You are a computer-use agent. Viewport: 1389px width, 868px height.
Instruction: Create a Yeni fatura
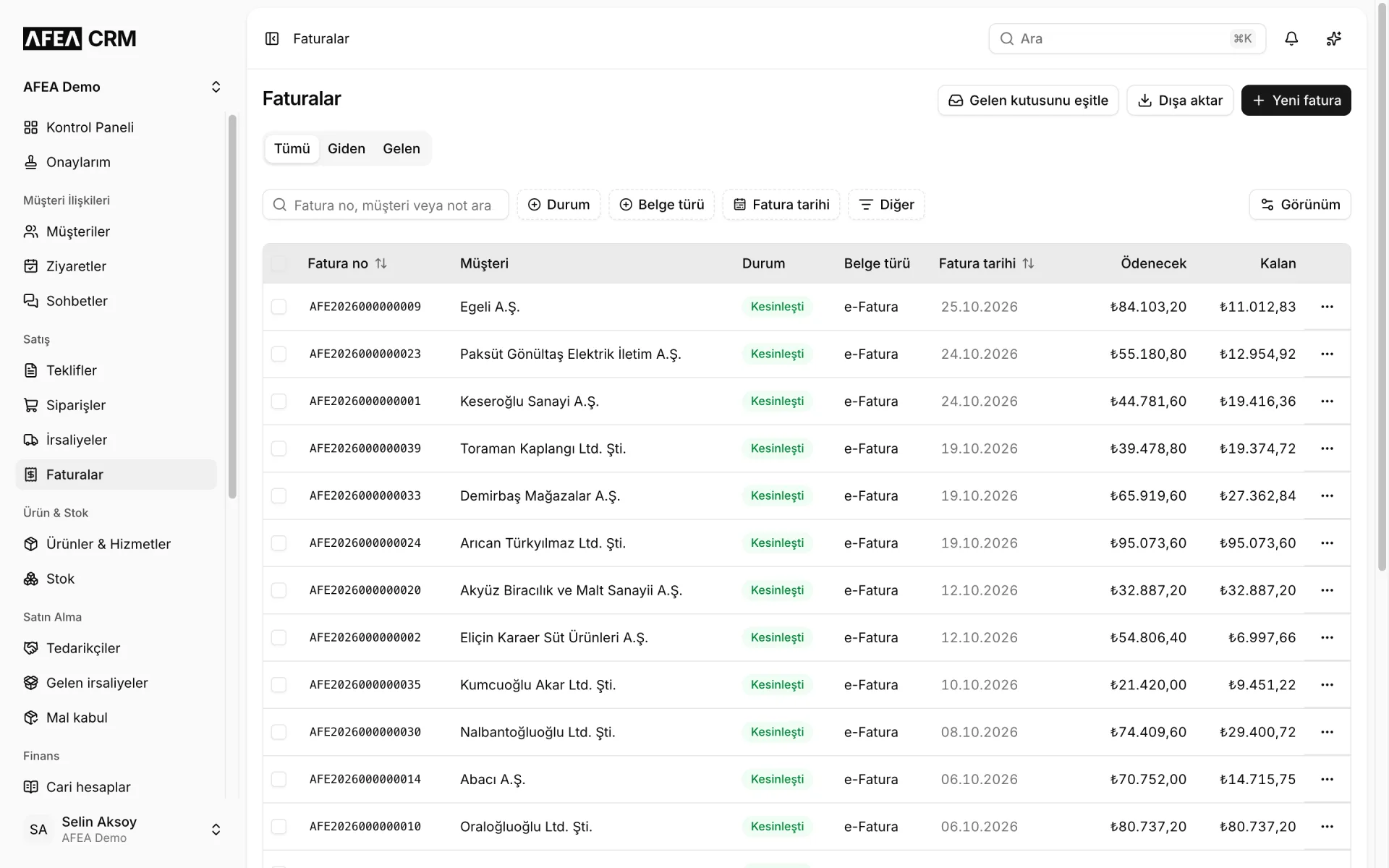[1296, 101]
